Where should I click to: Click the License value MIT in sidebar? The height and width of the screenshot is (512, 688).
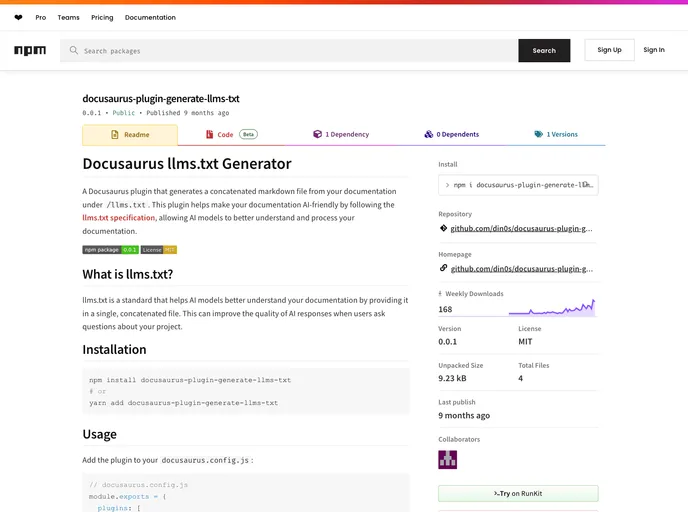[x=525, y=341]
